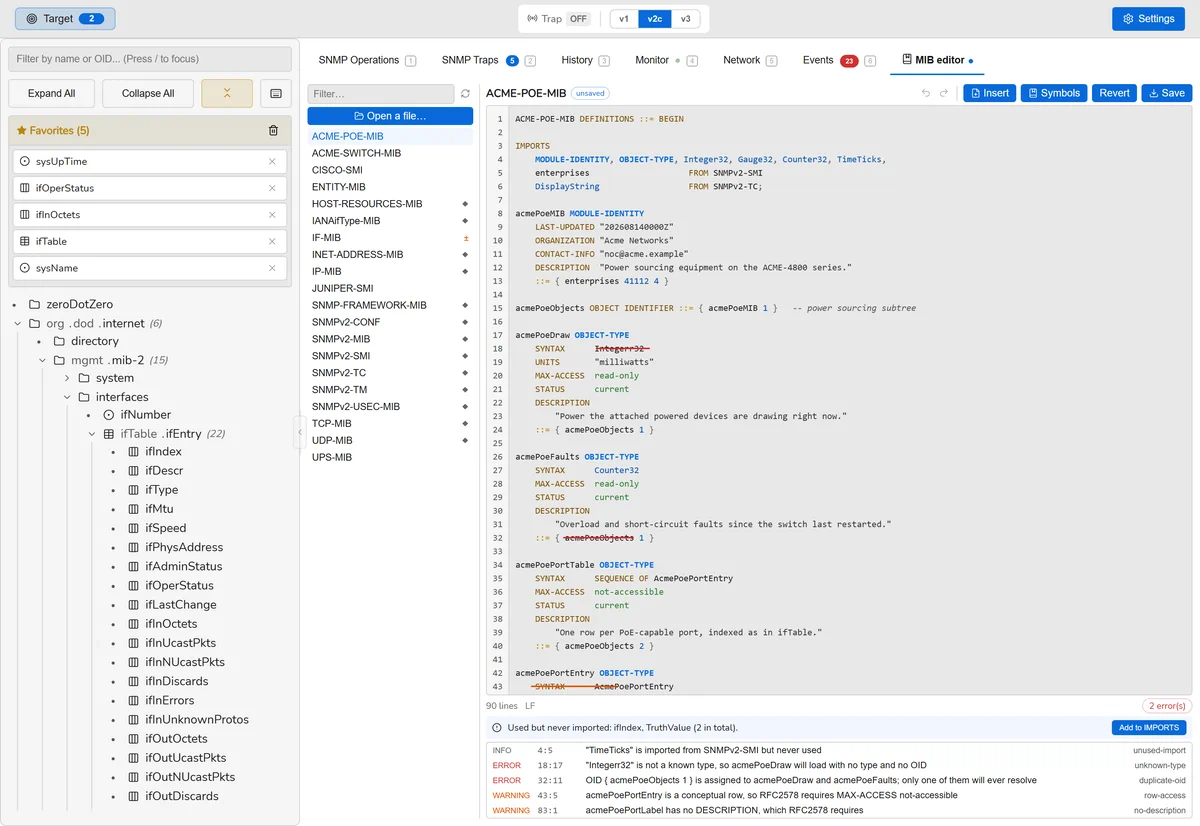
Task: Click the IF-MIB modified marker icon
Action: tap(465, 238)
